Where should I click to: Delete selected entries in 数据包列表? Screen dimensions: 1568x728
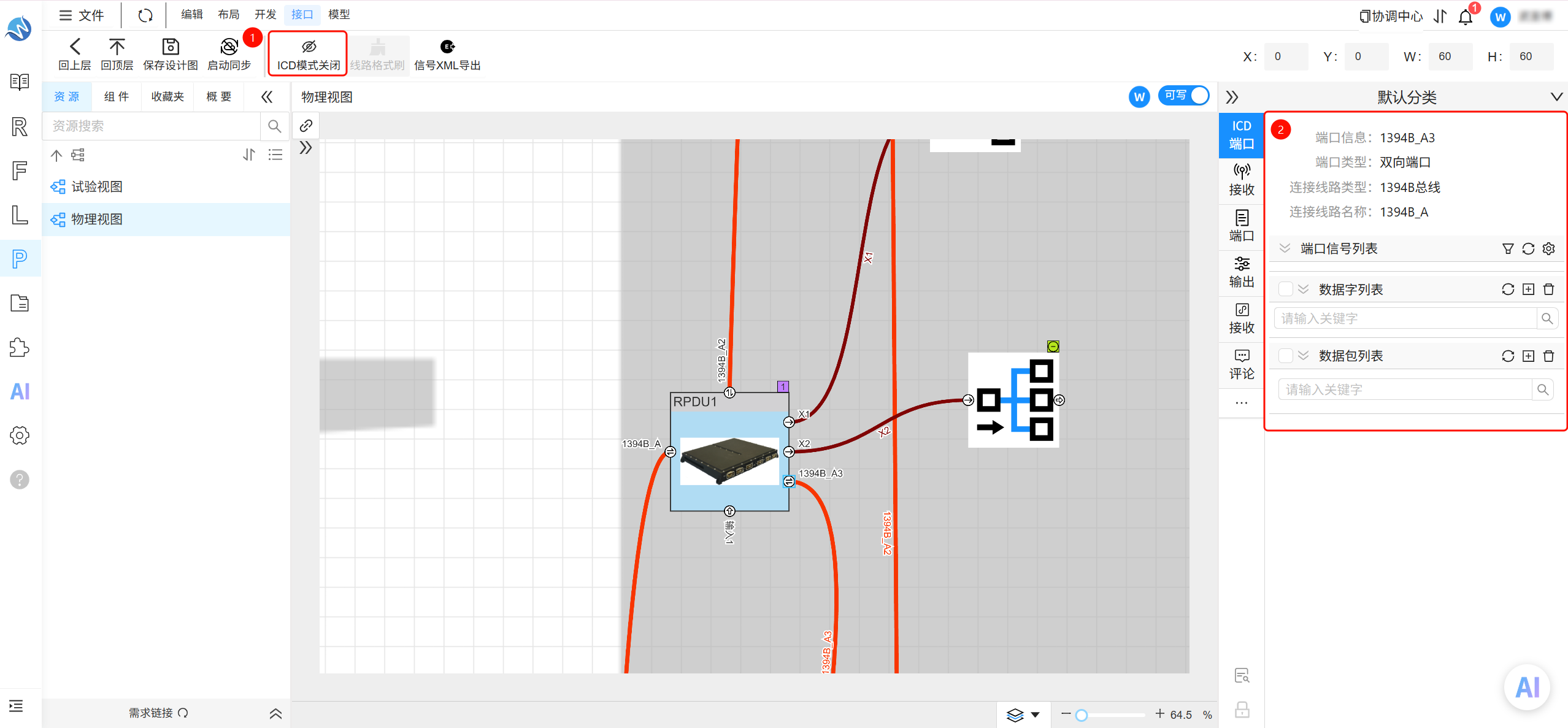click(1548, 356)
